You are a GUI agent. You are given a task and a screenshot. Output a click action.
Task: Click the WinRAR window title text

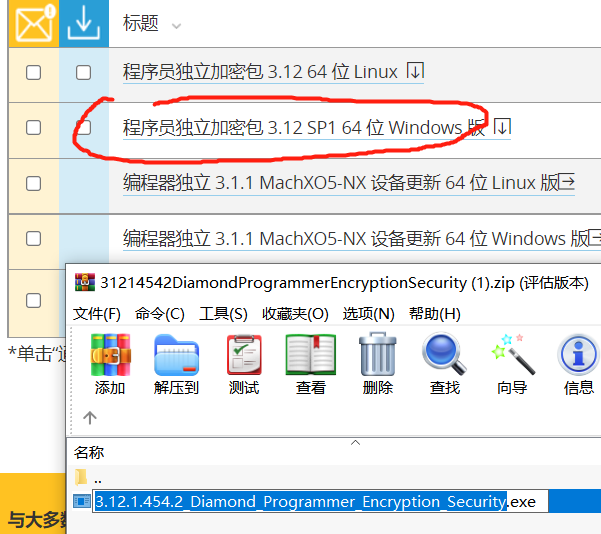point(344,283)
